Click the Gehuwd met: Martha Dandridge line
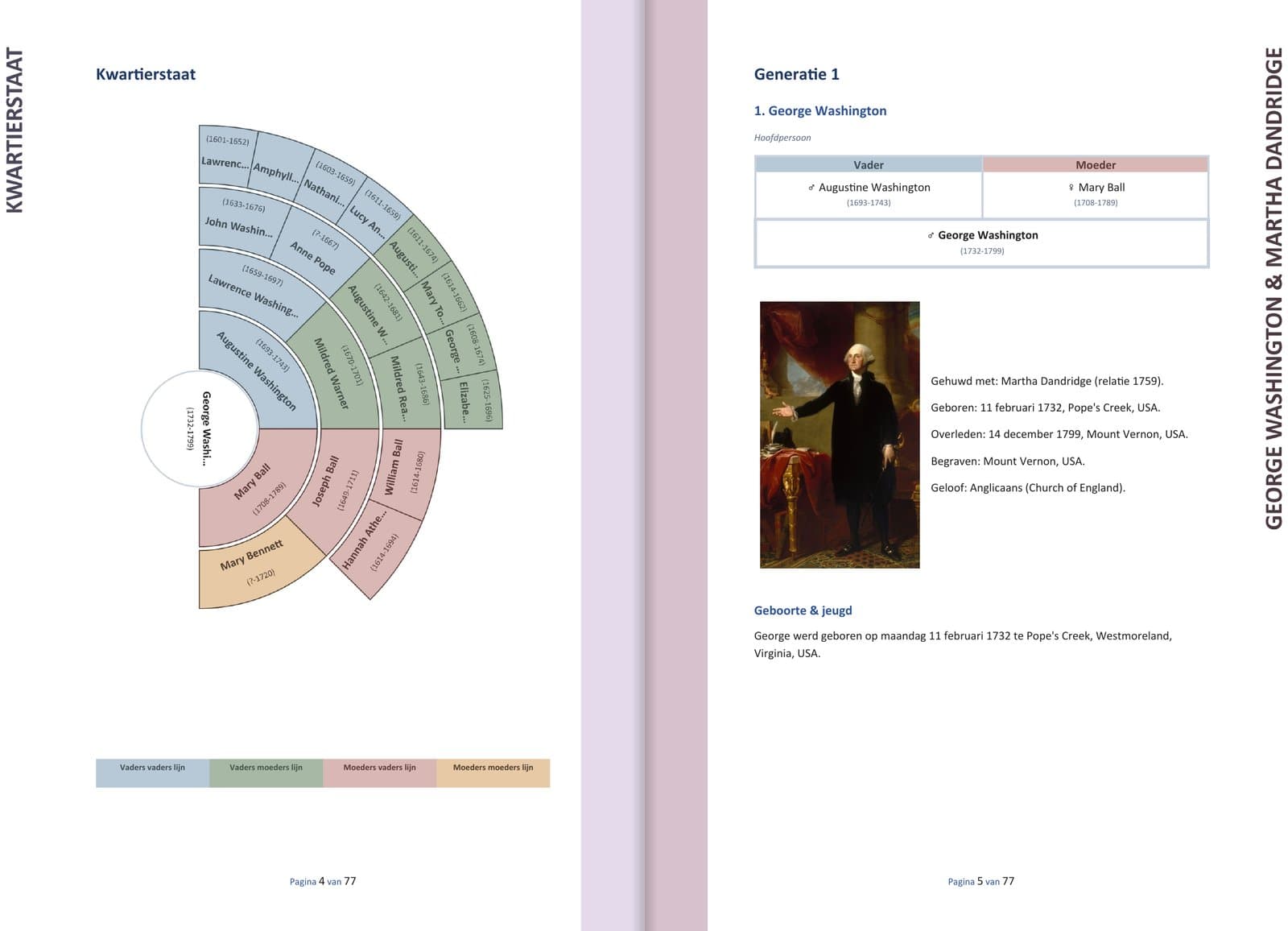The width and height of the screenshot is (1288, 931). pos(1046,381)
